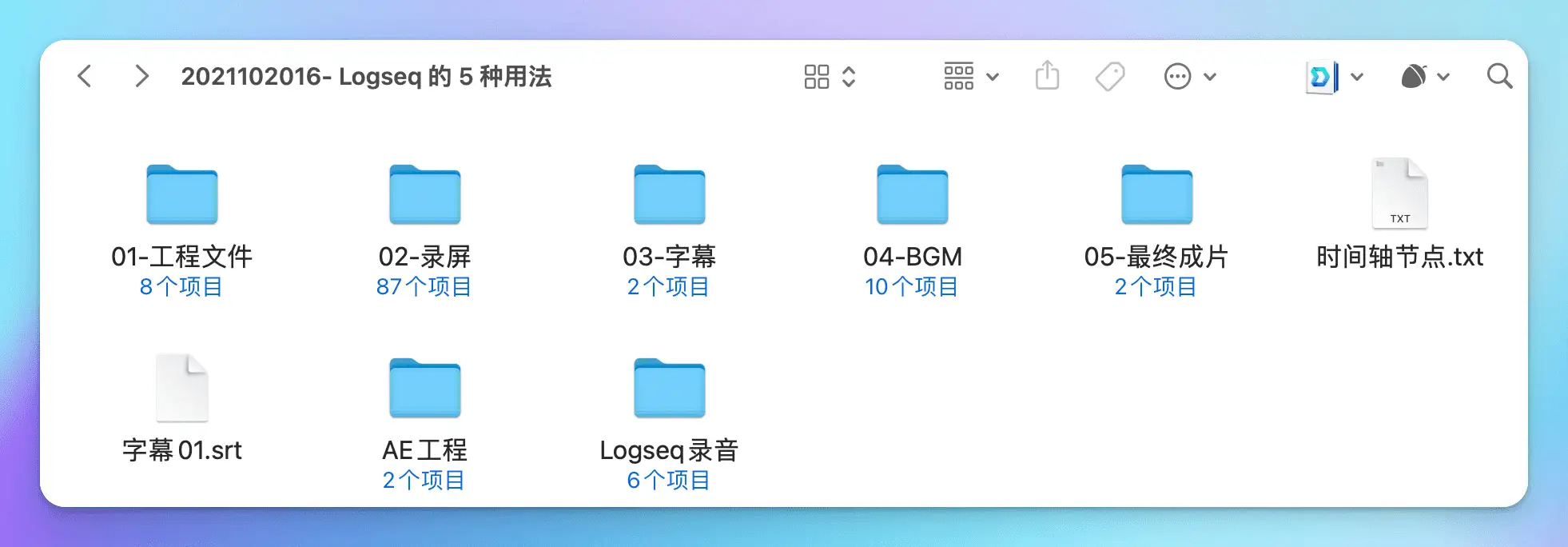Click the 87 个项目 count text
This screenshot has height=547, width=1568.
pyautogui.click(x=424, y=286)
